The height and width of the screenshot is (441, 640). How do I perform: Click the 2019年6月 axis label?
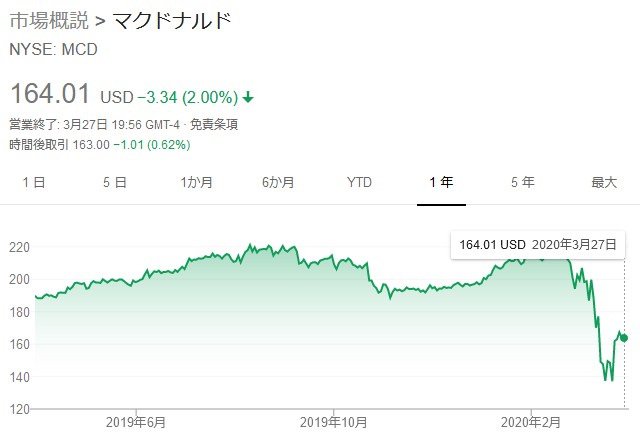pos(135,423)
